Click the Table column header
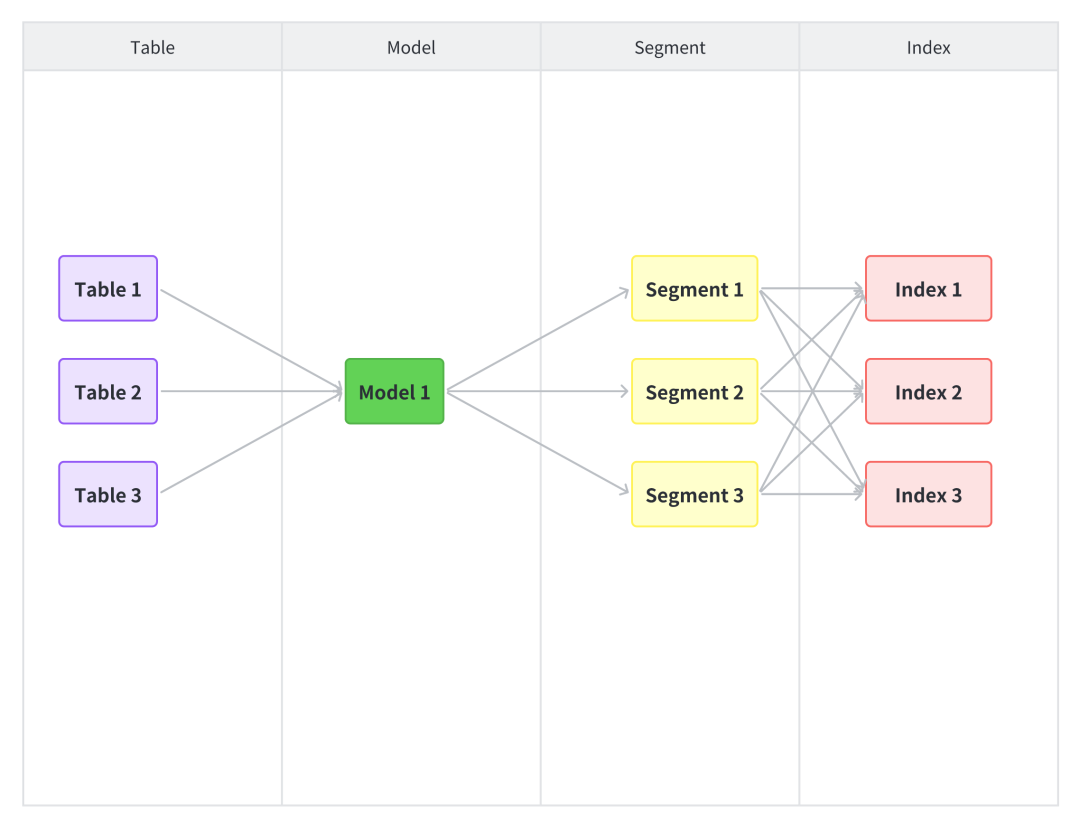The width and height of the screenshot is (1080, 828). [x=152, y=47]
